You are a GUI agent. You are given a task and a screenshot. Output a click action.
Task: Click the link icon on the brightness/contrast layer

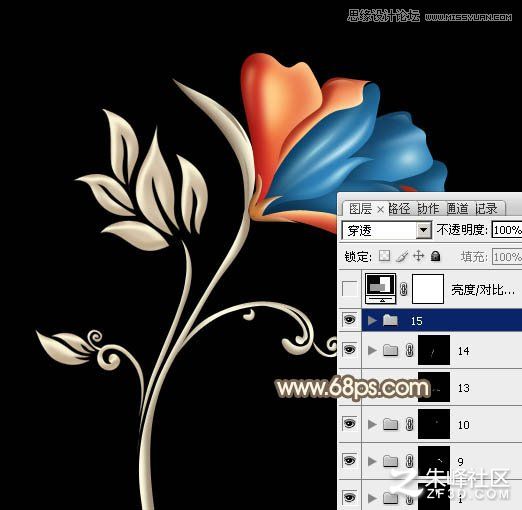(x=403, y=289)
